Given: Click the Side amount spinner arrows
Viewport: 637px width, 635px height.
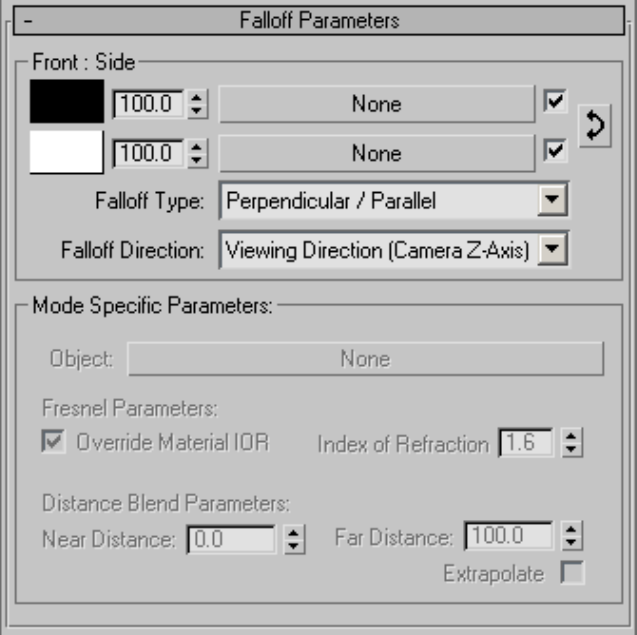Looking at the screenshot, I should pos(197,153).
